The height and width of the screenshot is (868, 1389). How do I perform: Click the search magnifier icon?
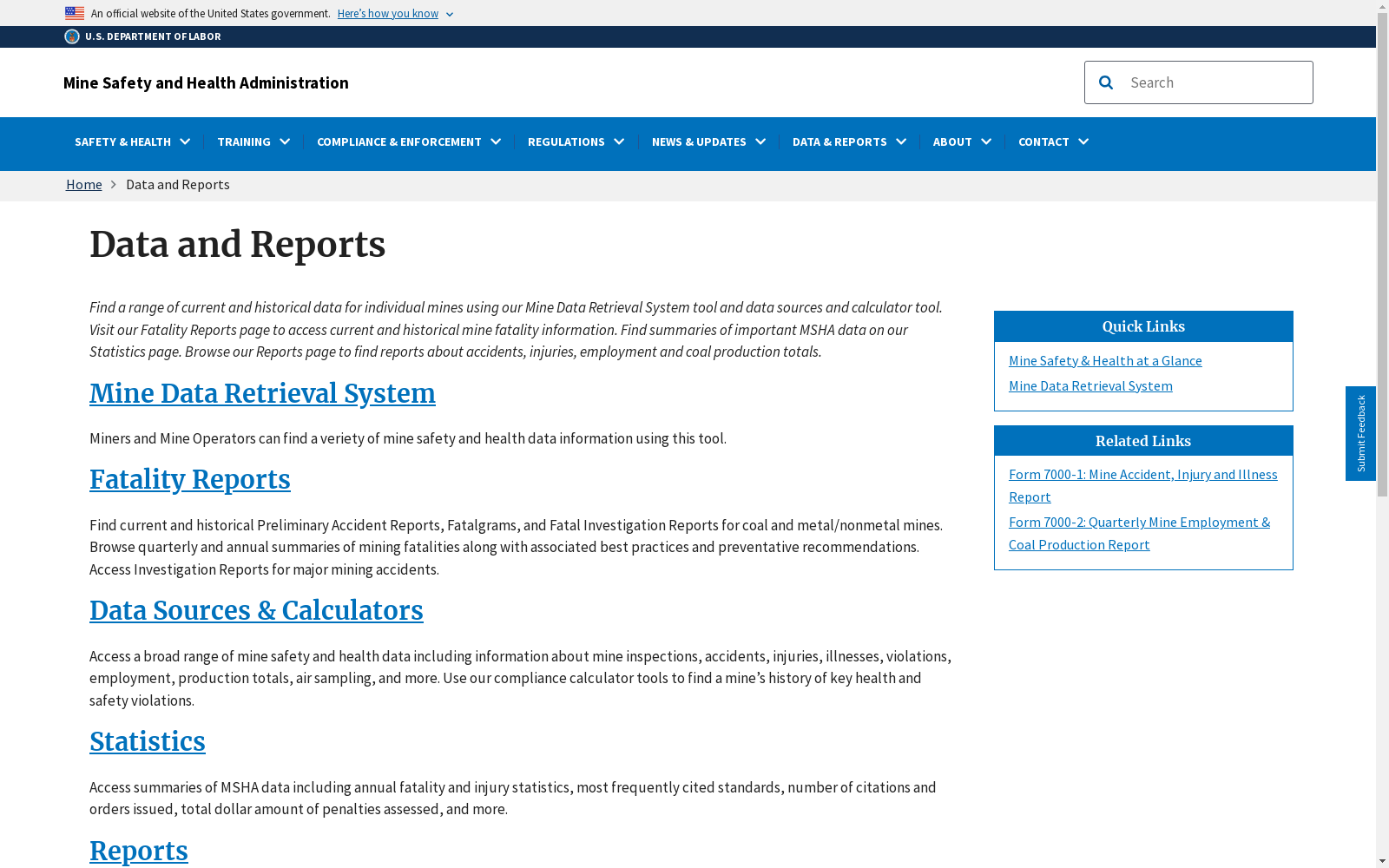tap(1105, 82)
